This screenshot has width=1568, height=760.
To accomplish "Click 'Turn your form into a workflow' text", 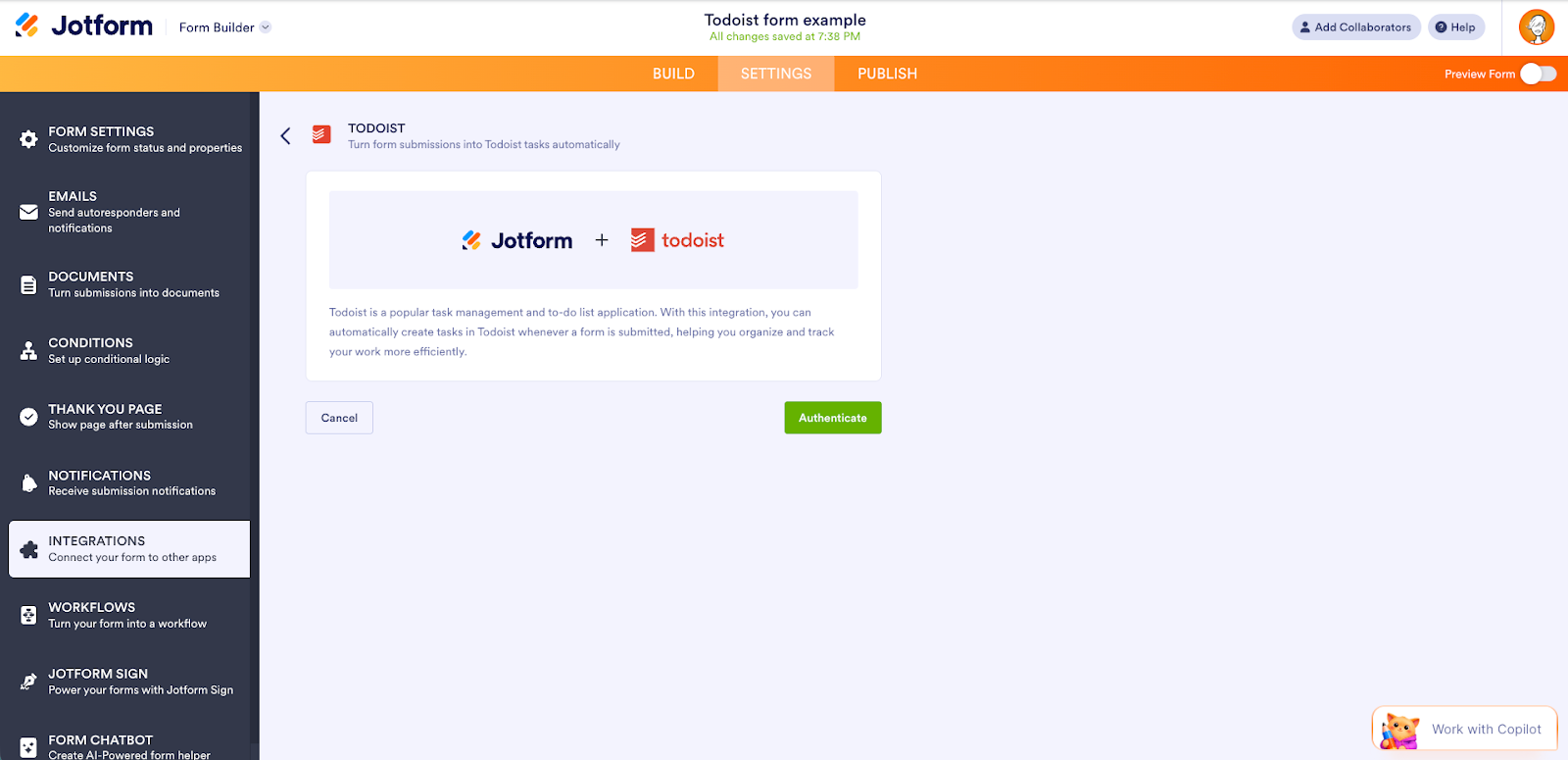I will pos(127,624).
